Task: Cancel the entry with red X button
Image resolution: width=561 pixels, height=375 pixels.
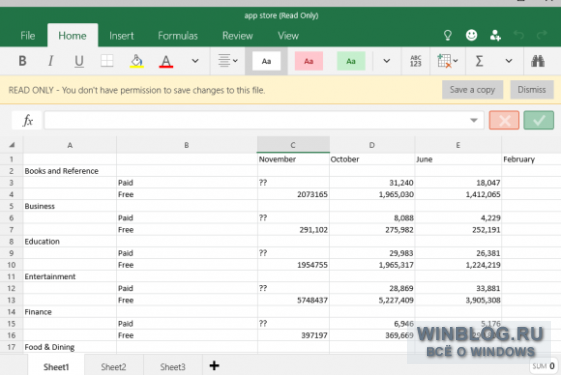Action: [x=504, y=120]
